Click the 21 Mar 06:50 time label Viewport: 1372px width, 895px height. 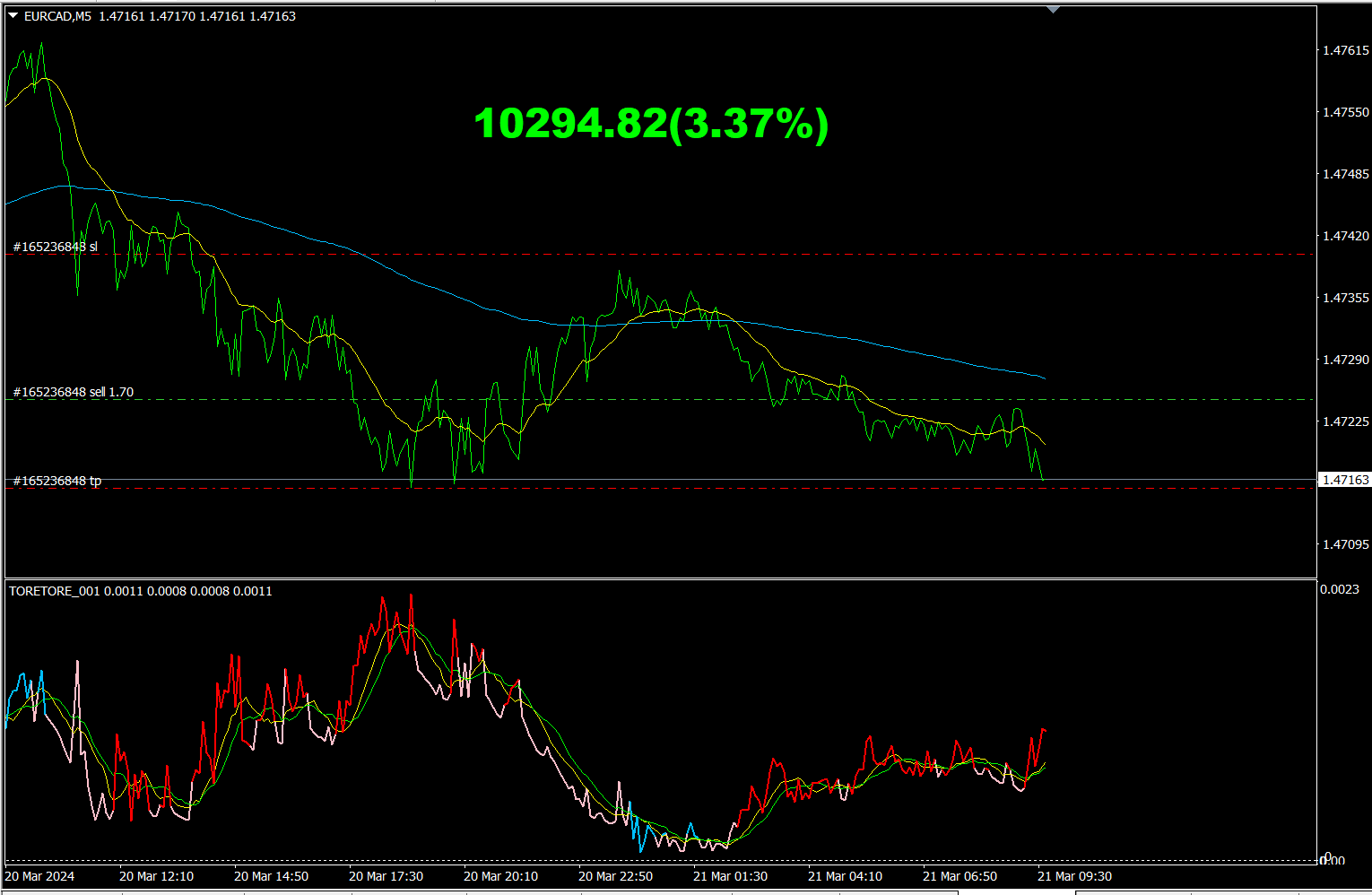[x=960, y=876]
